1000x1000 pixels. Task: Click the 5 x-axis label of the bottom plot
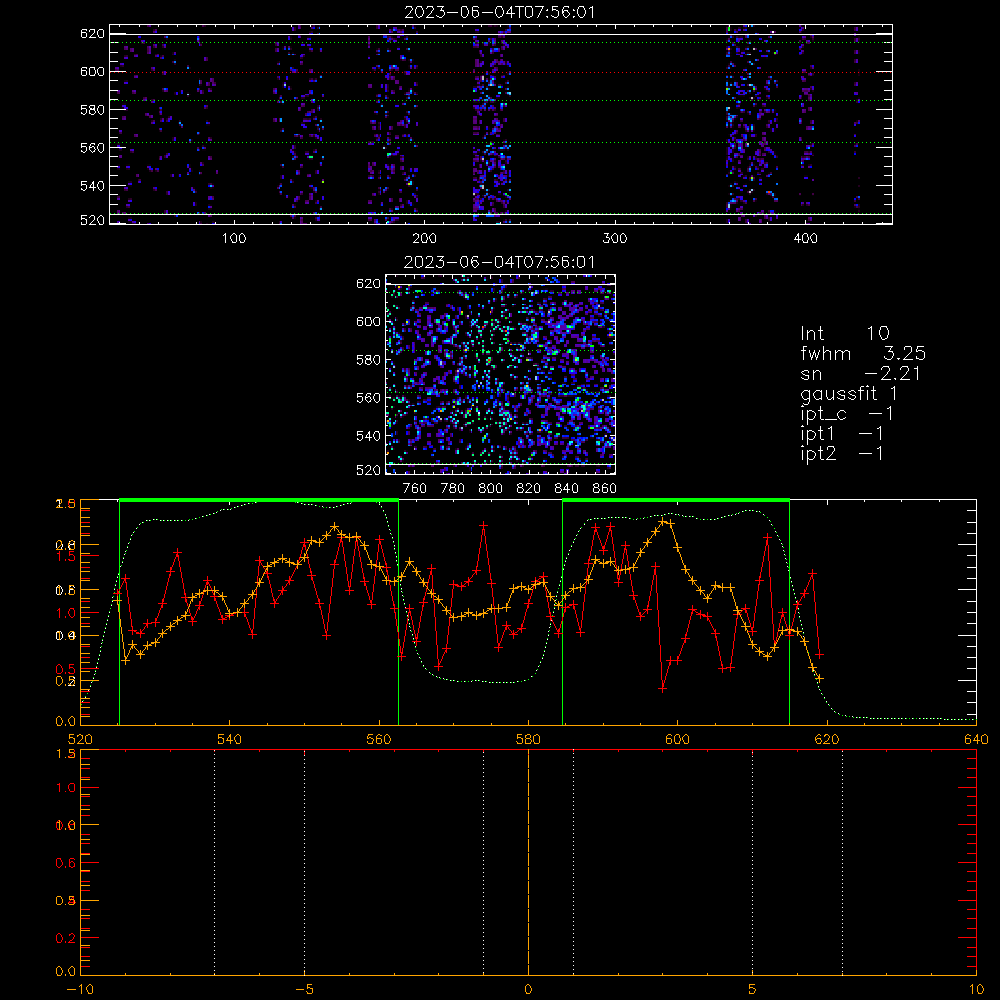coord(753,989)
